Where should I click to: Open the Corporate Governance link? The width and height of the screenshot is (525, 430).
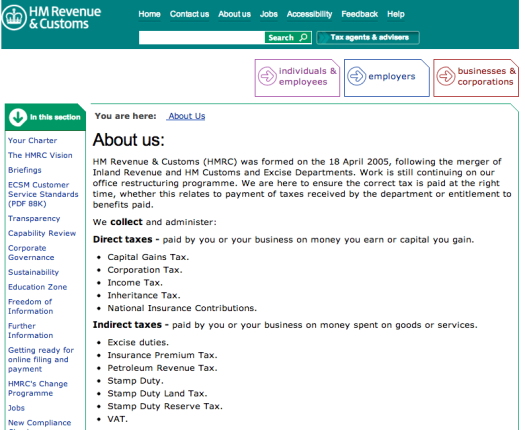point(31,253)
